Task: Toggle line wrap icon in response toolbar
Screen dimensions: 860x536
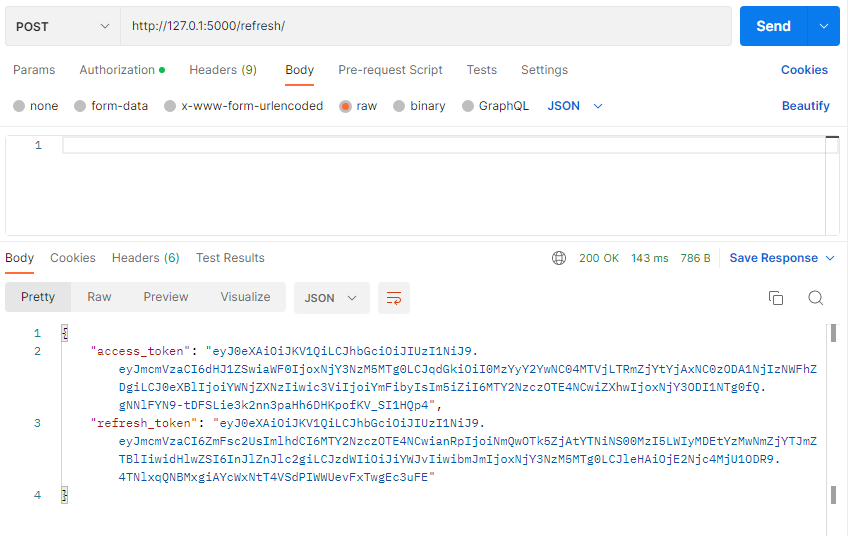Action: point(394,298)
